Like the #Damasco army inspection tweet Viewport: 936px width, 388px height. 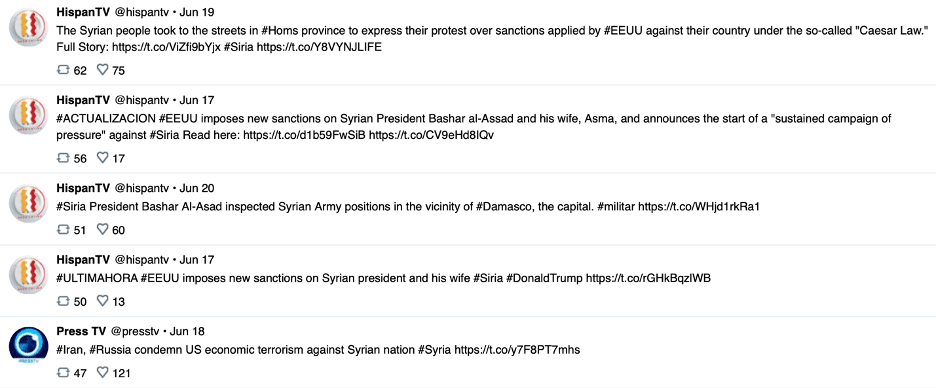click(103, 229)
